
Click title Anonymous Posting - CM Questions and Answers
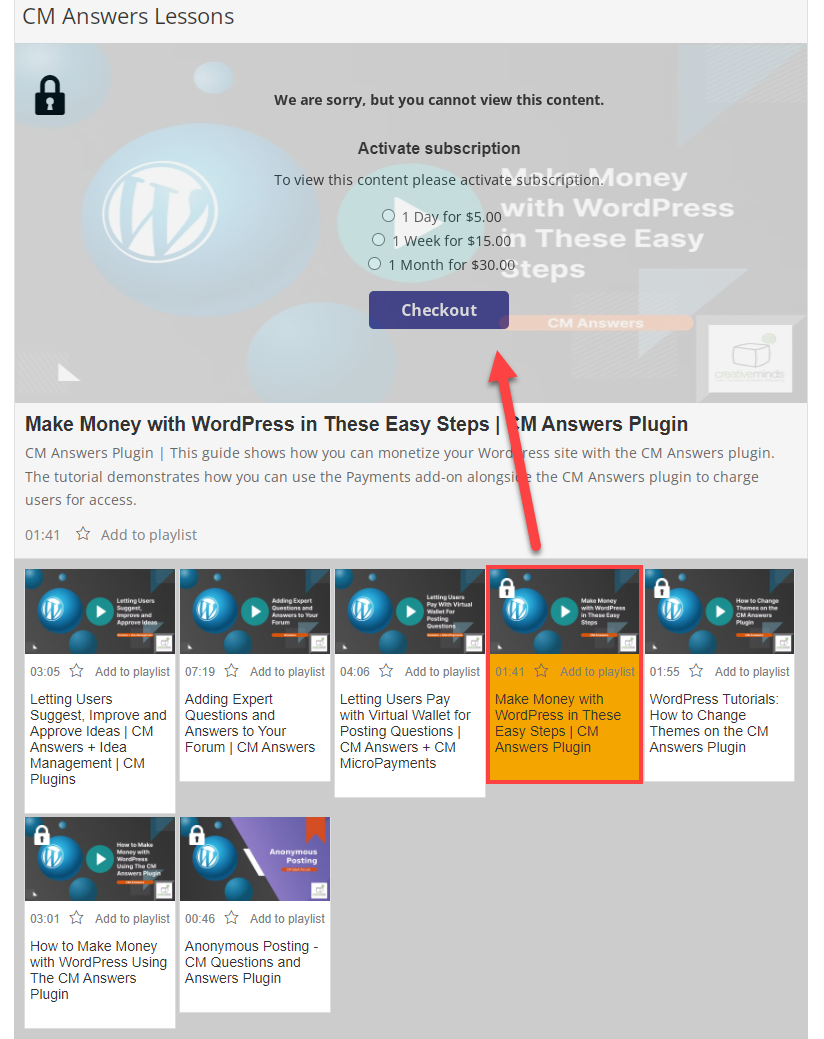[251, 962]
